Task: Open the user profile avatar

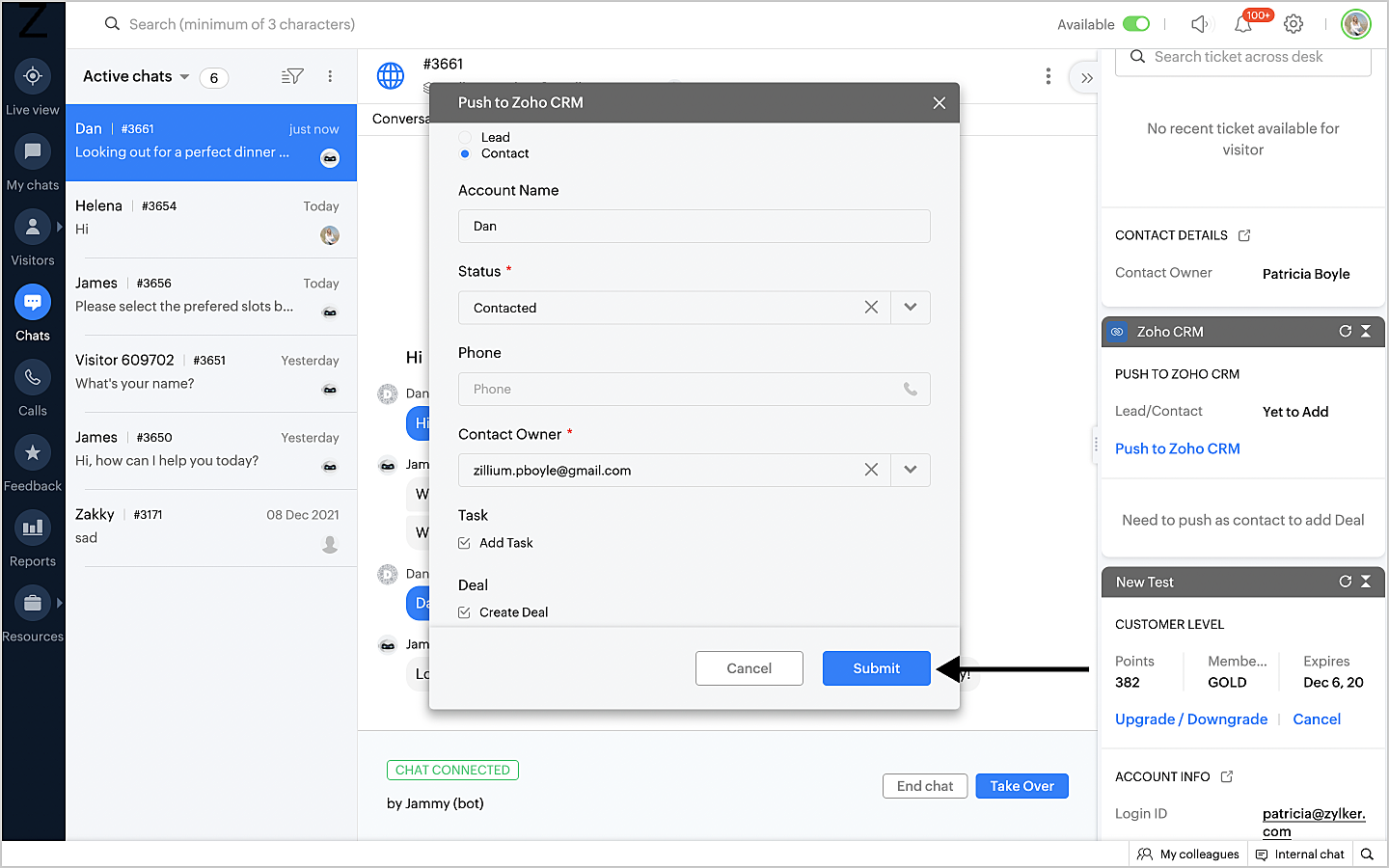Action: [x=1356, y=24]
